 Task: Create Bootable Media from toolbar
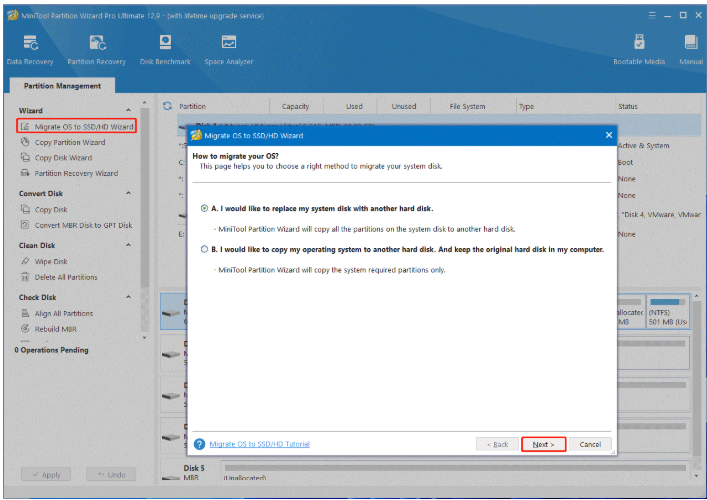[639, 50]
